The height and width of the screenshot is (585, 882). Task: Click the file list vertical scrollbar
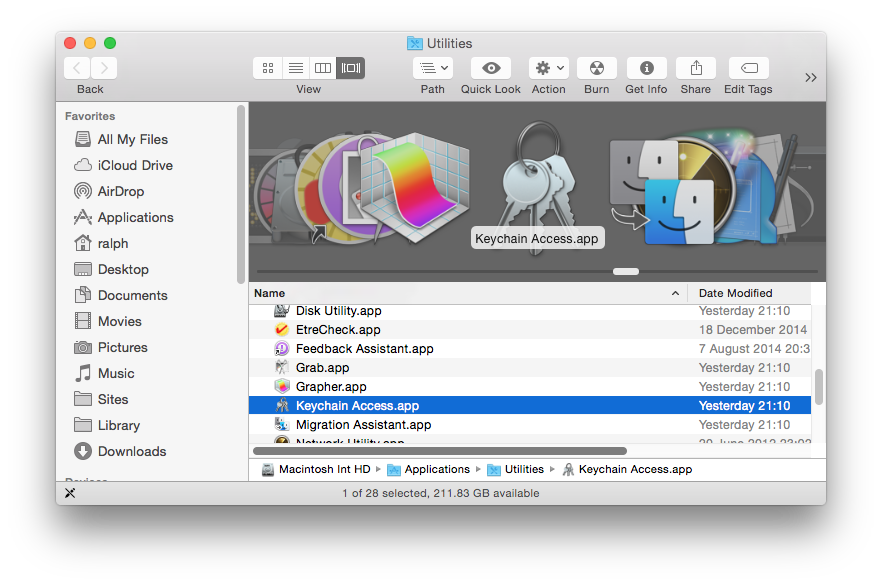pyautogui.click(x=818, y=386)
